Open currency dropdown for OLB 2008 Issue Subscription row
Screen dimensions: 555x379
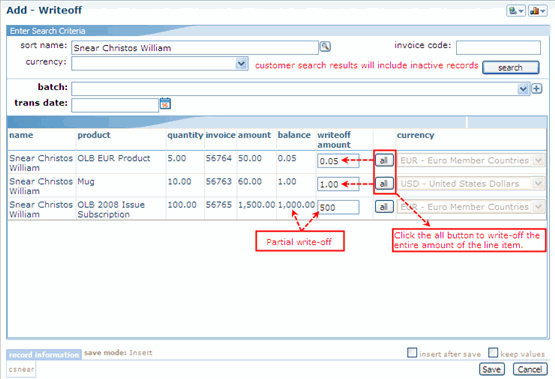[x=538, y=207]
